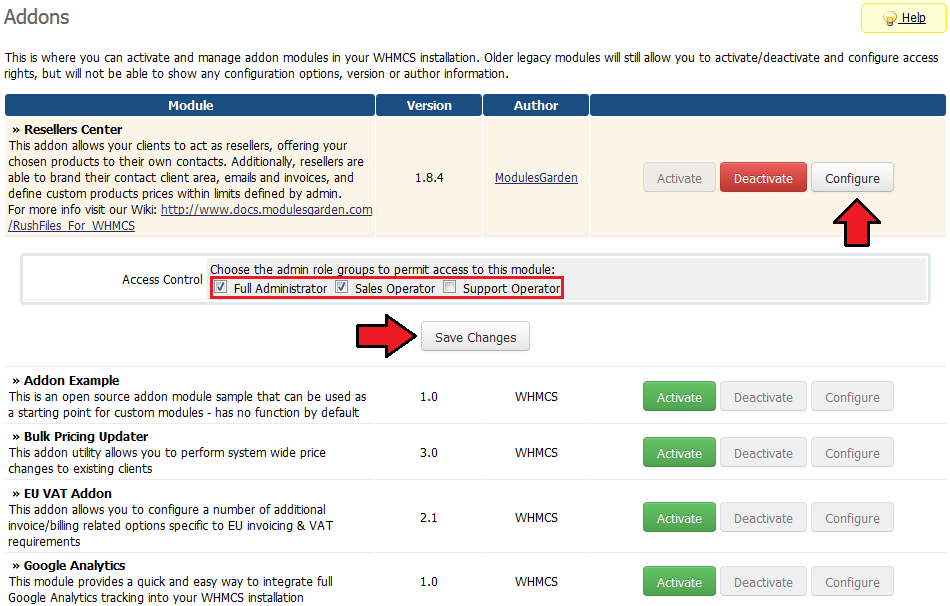Click the Access Control label
This screenshot has width=950, height=606.
(162, 279)
